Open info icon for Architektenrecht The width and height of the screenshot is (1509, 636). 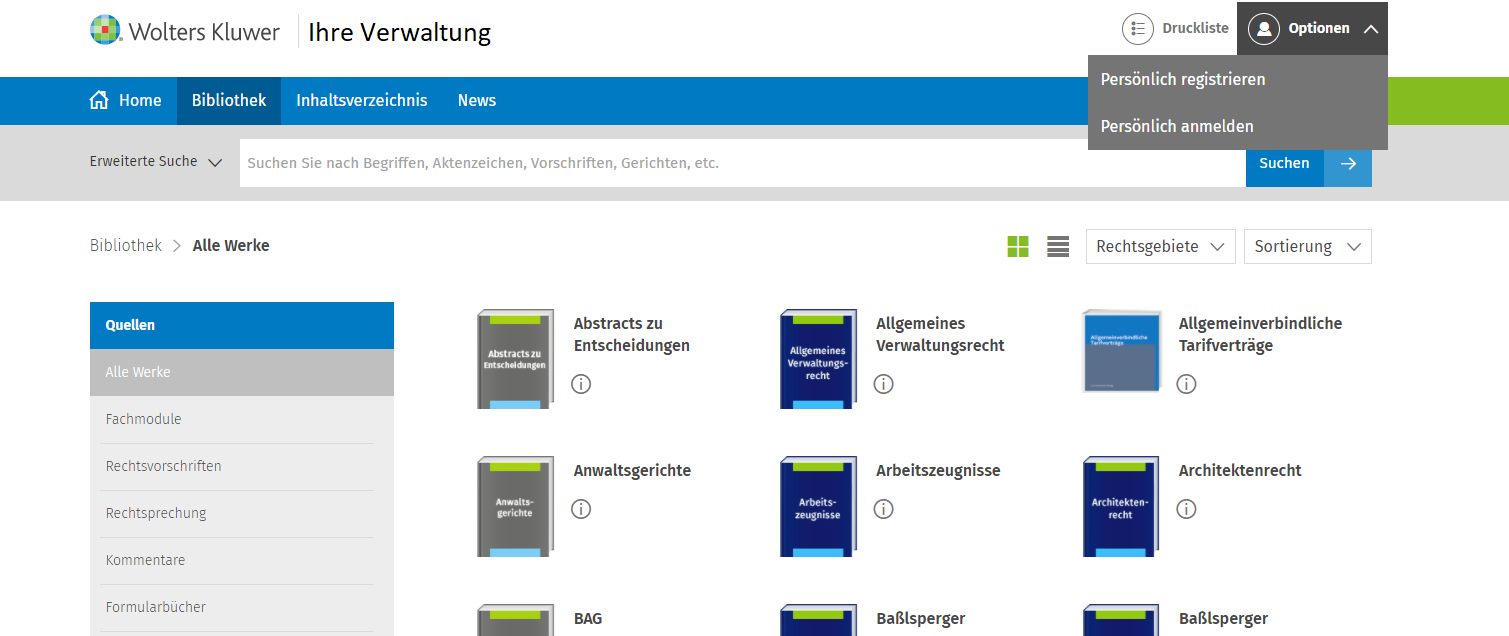coord(1186,509)
